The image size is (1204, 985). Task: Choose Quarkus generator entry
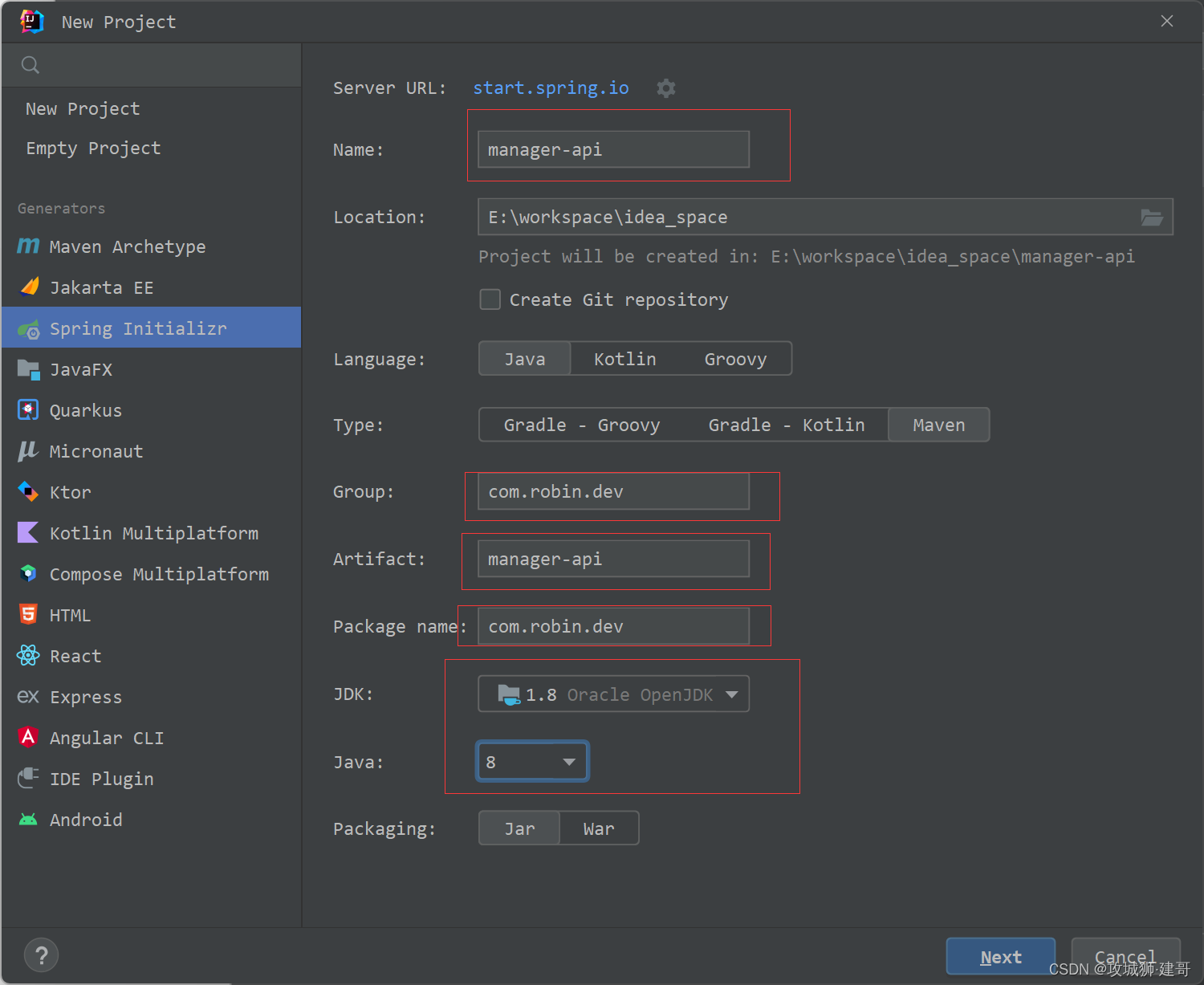point(151,410)
